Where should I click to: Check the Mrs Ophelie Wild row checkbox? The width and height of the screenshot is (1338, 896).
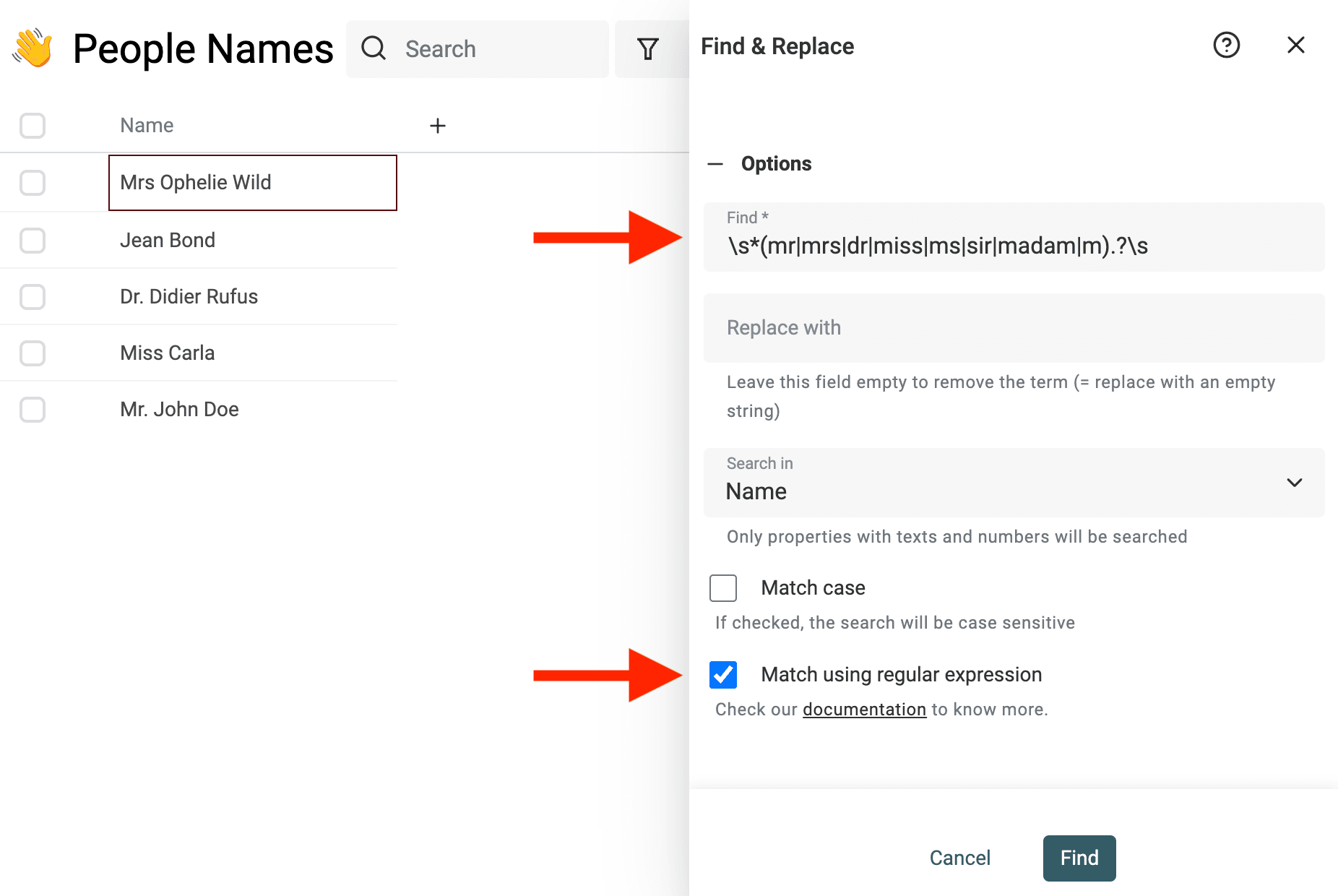33,183
